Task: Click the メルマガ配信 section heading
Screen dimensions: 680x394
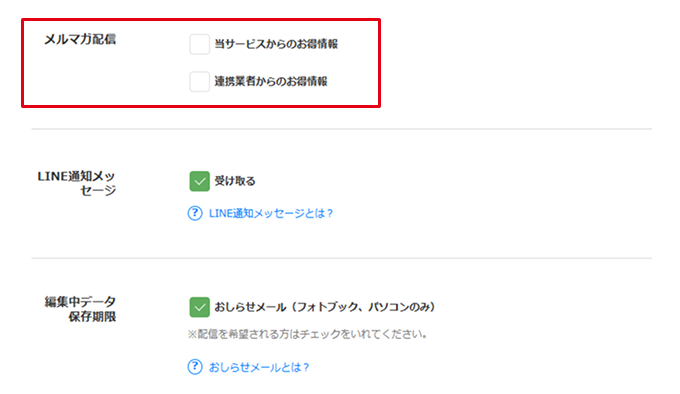Action: coord(80,39)
